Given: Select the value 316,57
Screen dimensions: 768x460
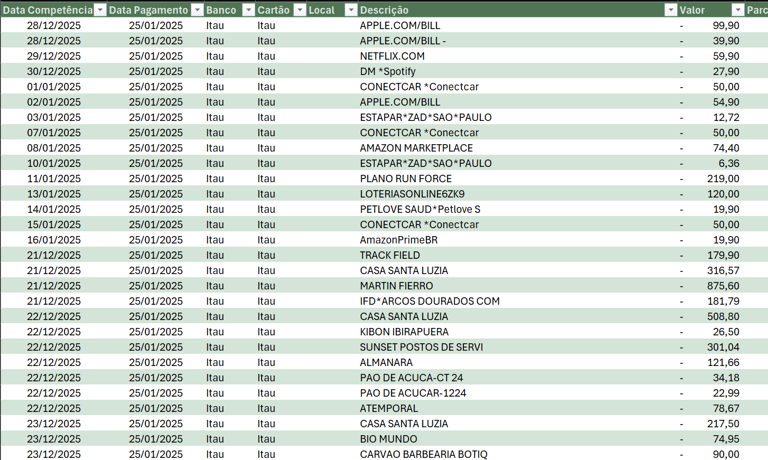Looking at the screenshot, I should tap(723, 270).
